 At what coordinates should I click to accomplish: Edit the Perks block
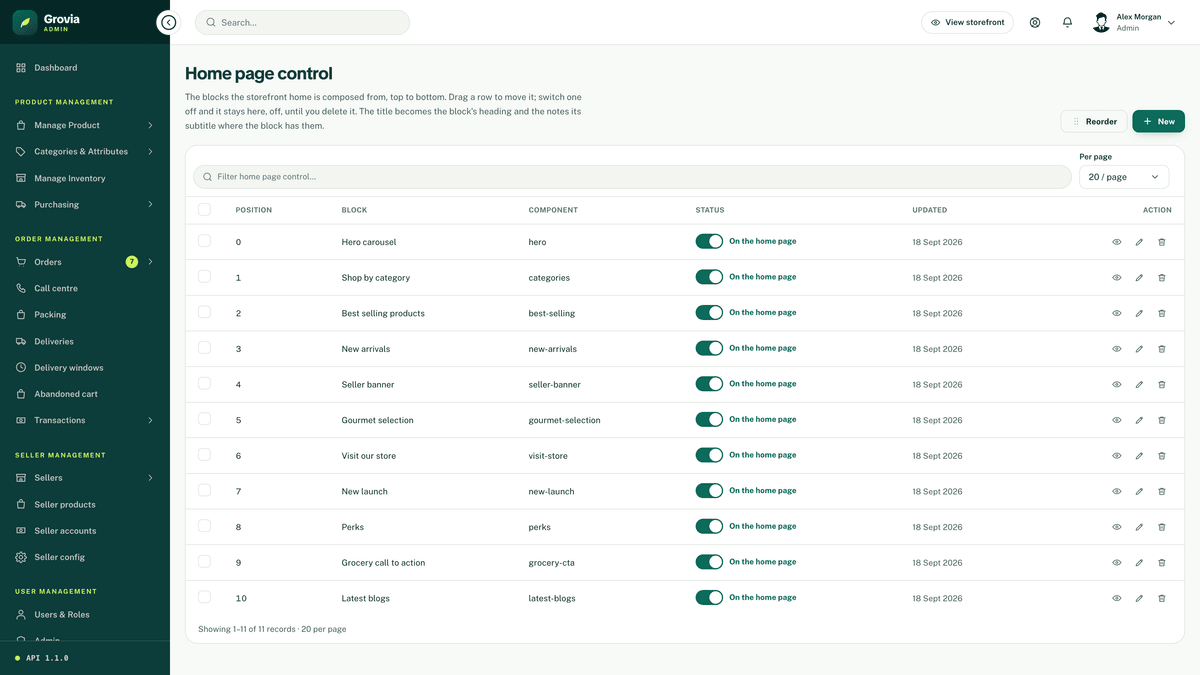pos(1139,527)
